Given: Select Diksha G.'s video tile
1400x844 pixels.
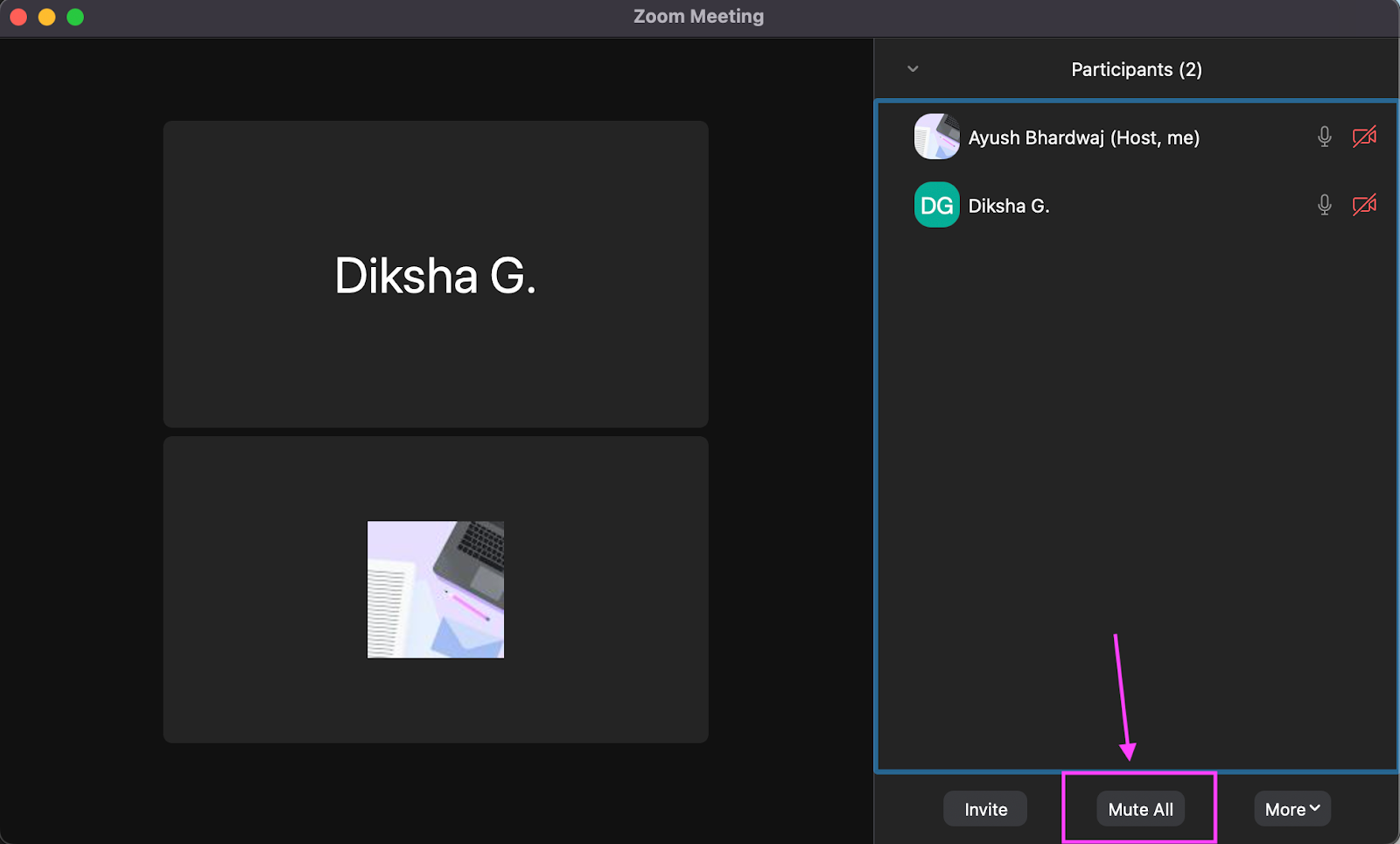Looking at the screenshot, I should 435,274.
